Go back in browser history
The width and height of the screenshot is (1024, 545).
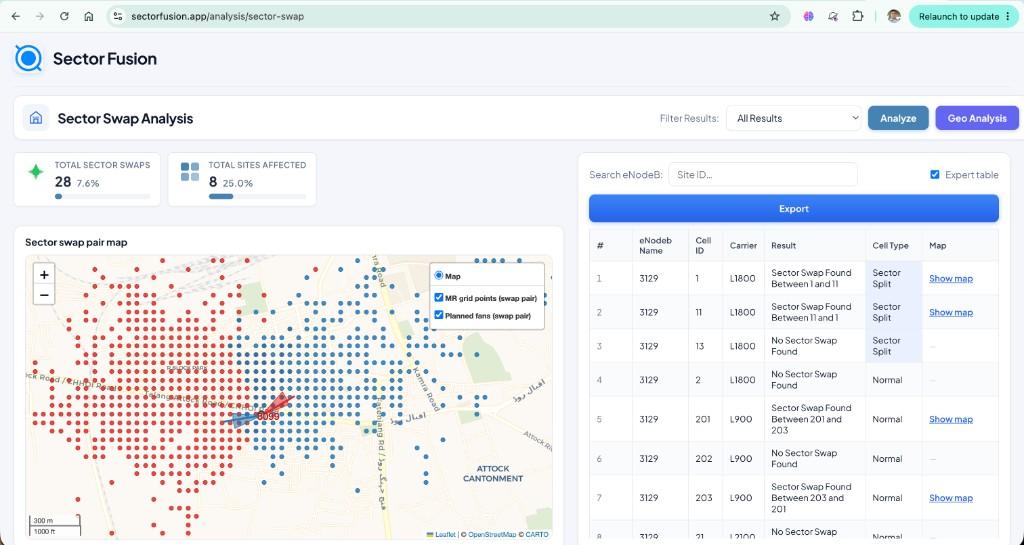[x=16, y=16]
